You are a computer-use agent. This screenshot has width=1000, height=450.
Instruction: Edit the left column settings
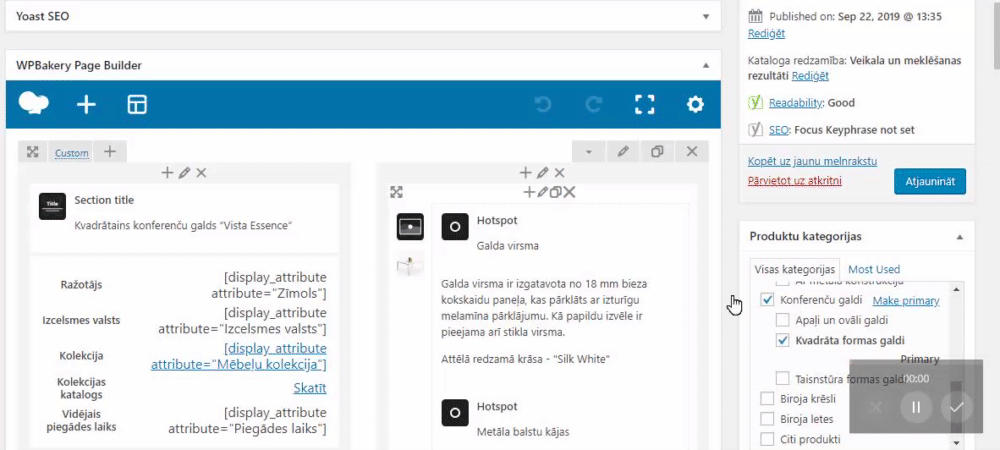pyautogui.click(x=184, y=173)
